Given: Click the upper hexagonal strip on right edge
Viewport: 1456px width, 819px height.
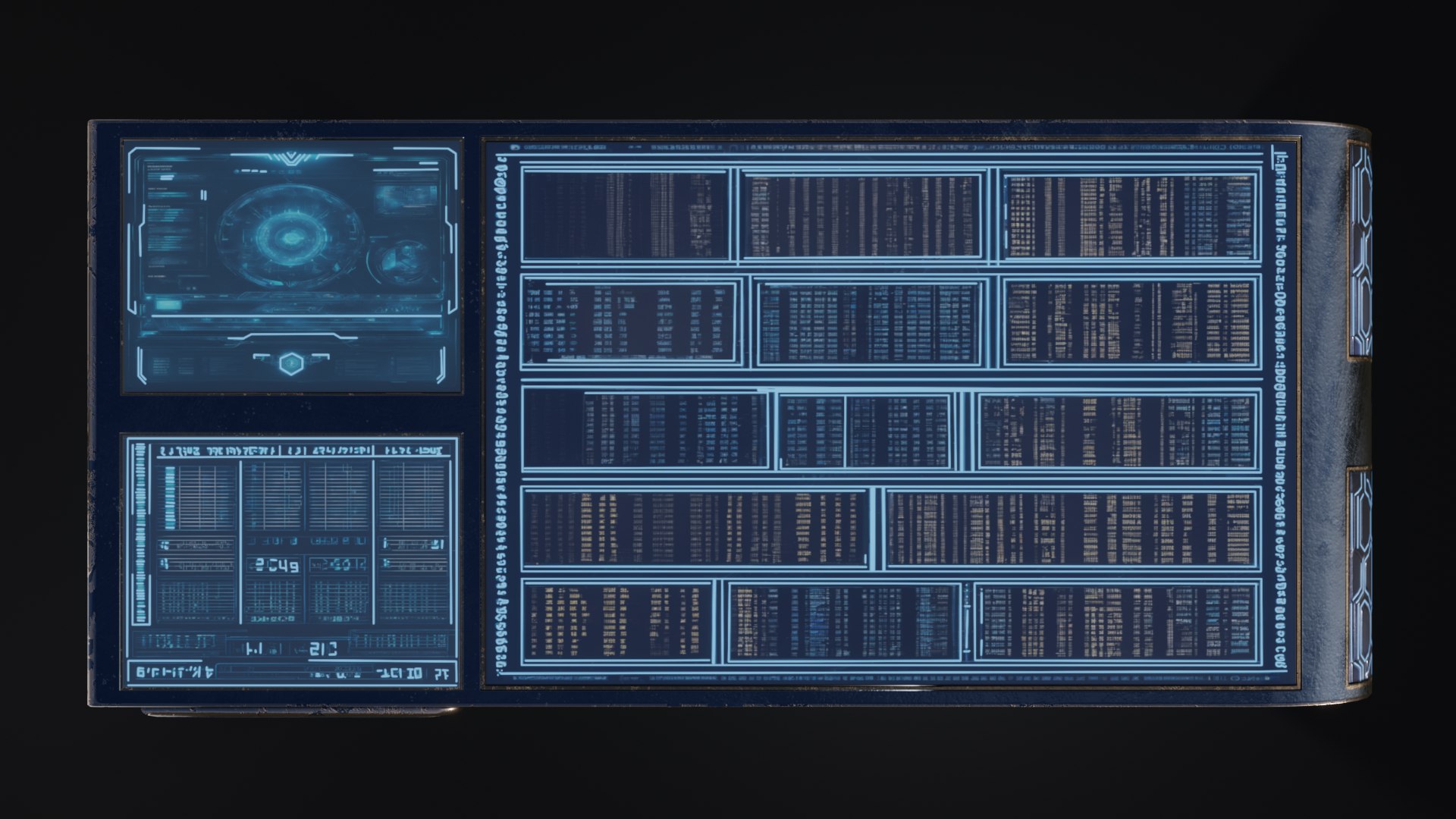Looking at the screenshot, I should point(1359,250).
